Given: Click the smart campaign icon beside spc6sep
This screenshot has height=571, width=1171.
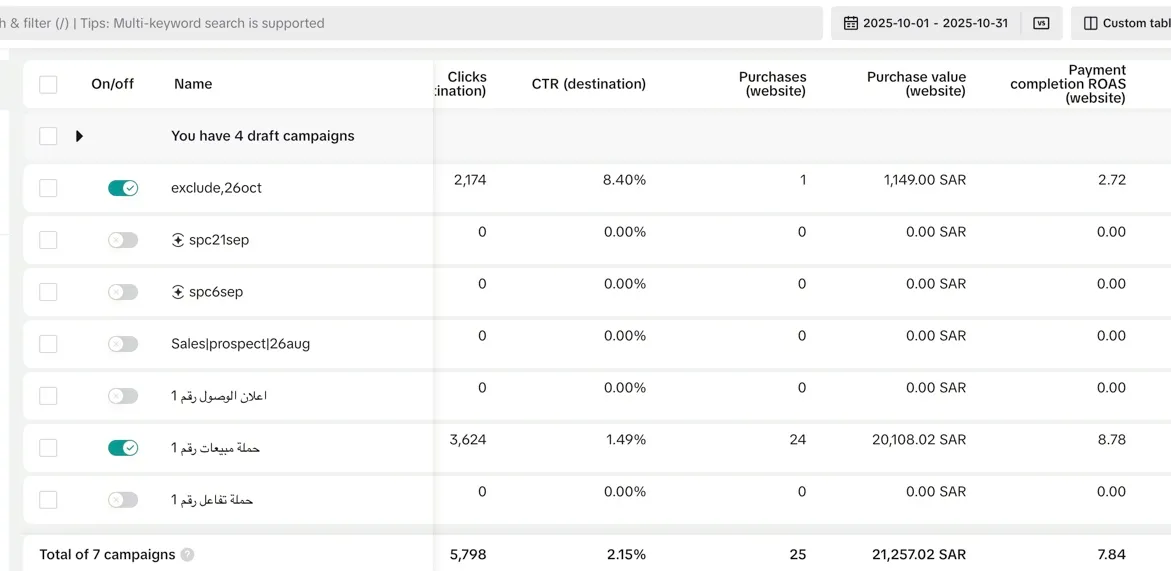Looking at the screenshot, I should point(178,292).
